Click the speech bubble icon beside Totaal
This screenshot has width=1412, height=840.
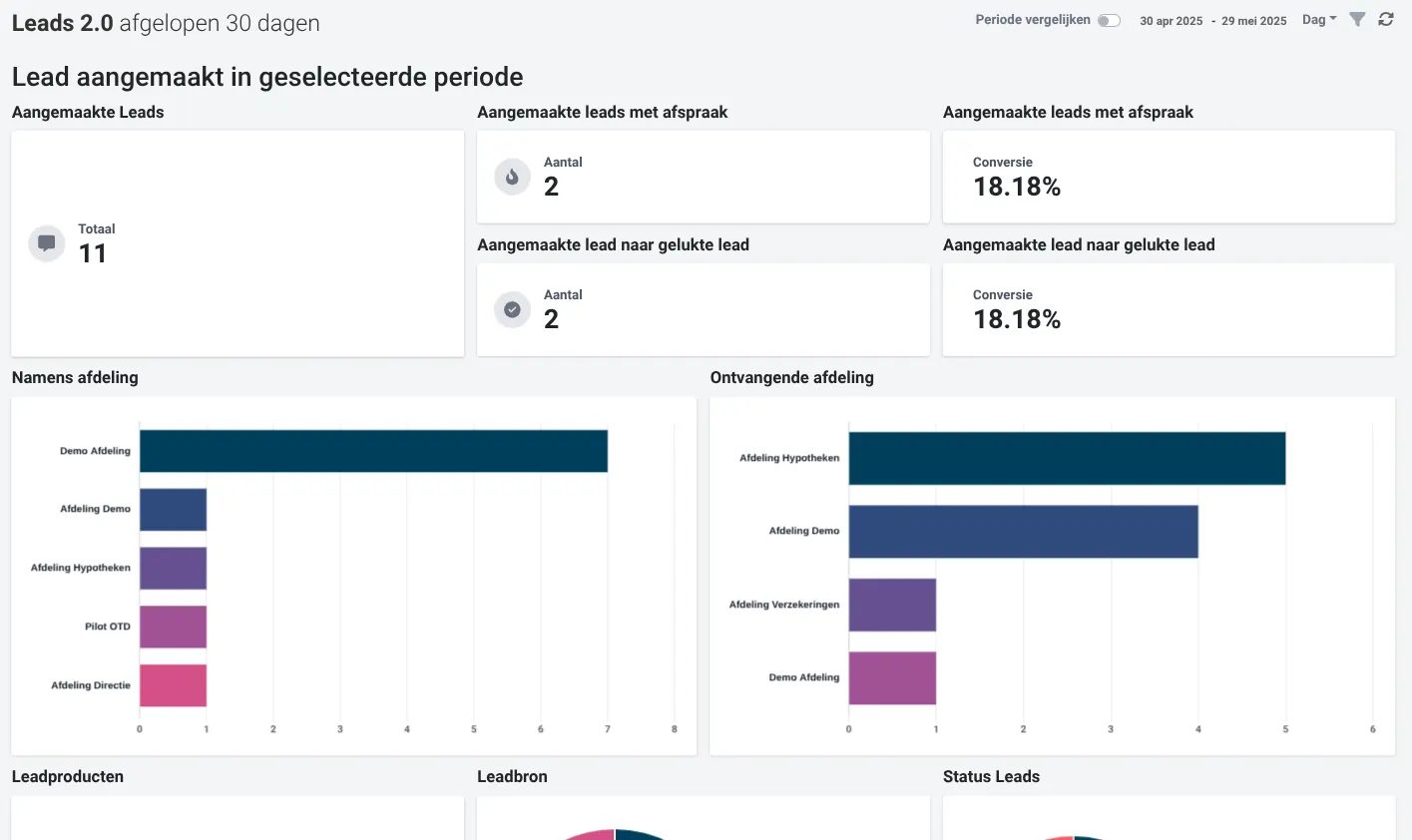tap(46, 242)
